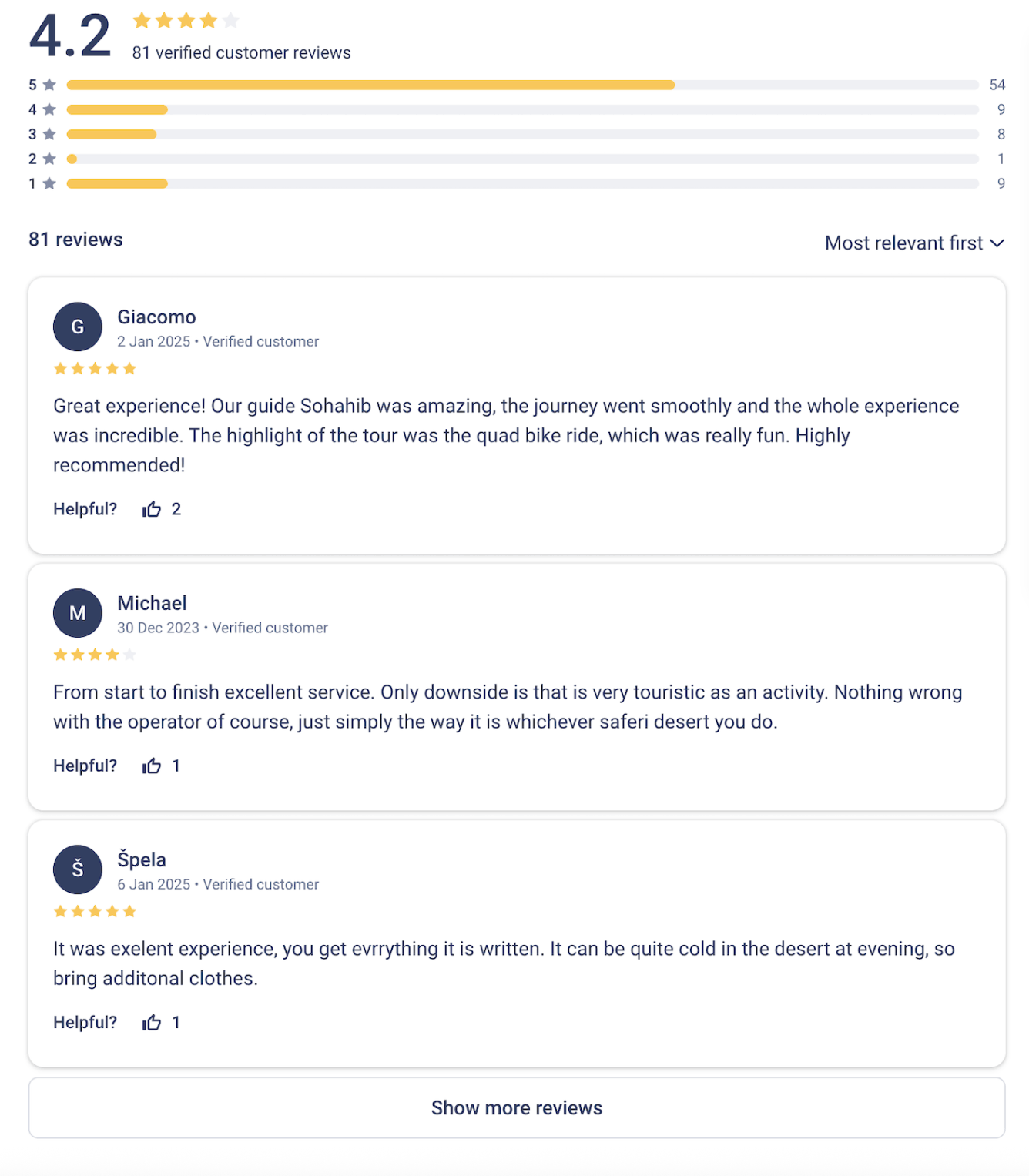Click Špela's Š avatar circle

[x=78, y=869]
